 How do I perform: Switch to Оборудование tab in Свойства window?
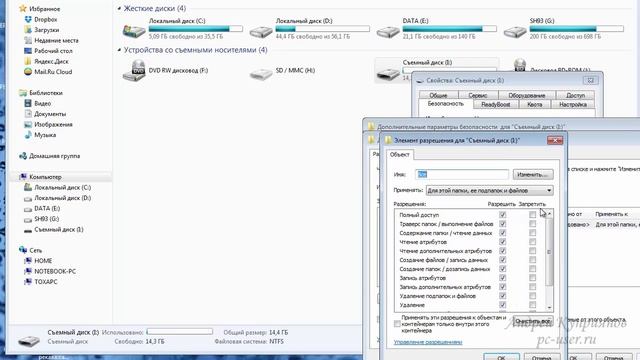527,95
